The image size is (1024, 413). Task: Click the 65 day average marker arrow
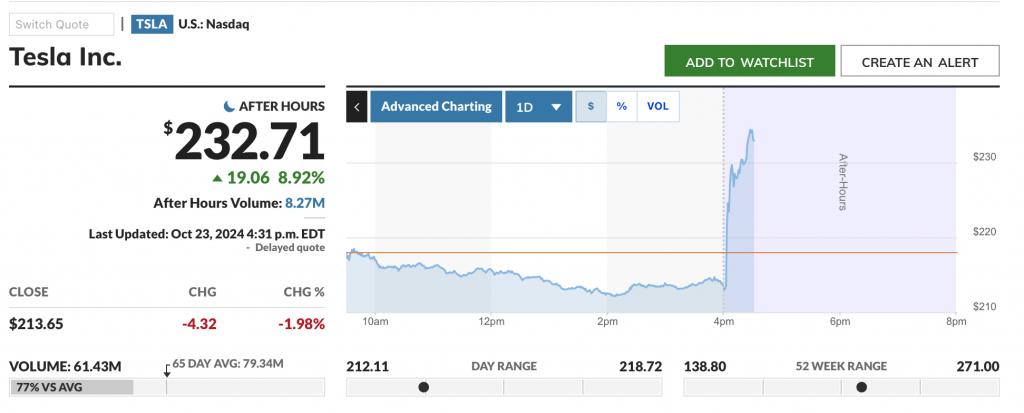(x=167, y=369)
